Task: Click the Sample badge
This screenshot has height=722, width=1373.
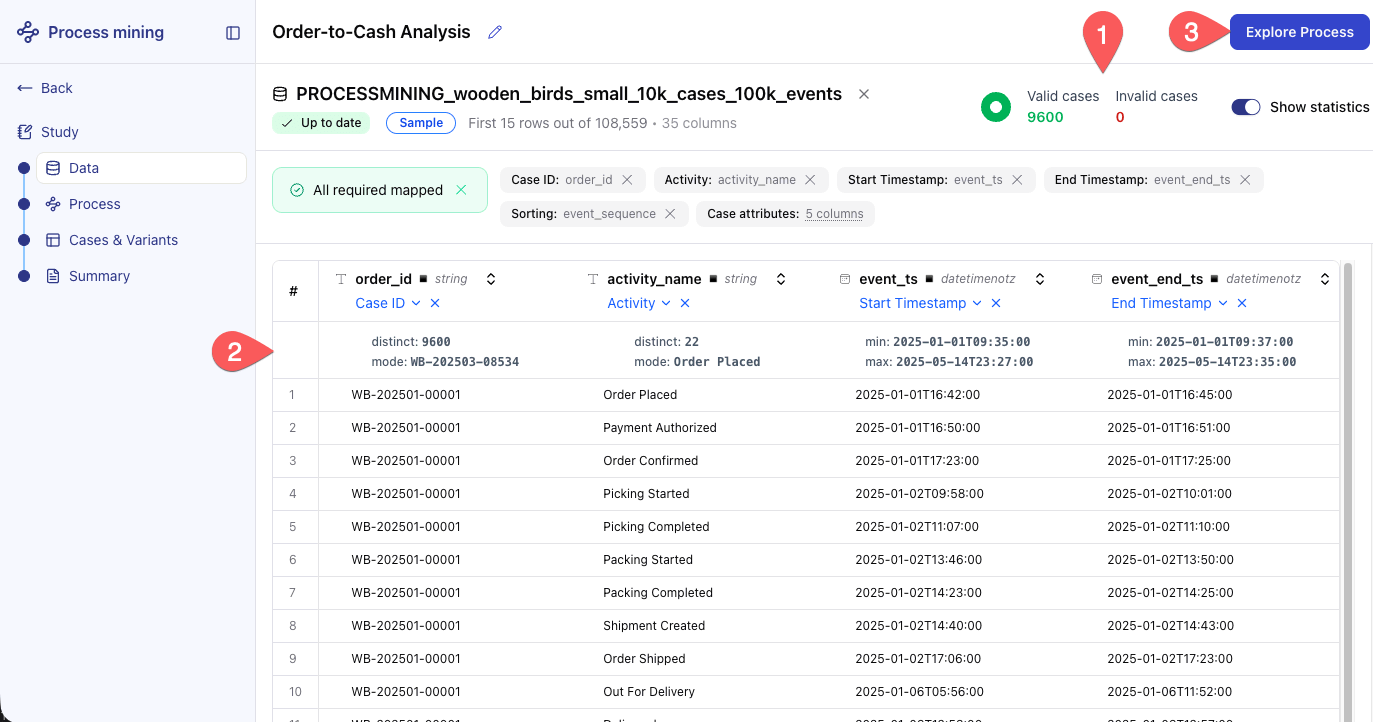Action: pos(421,123)
